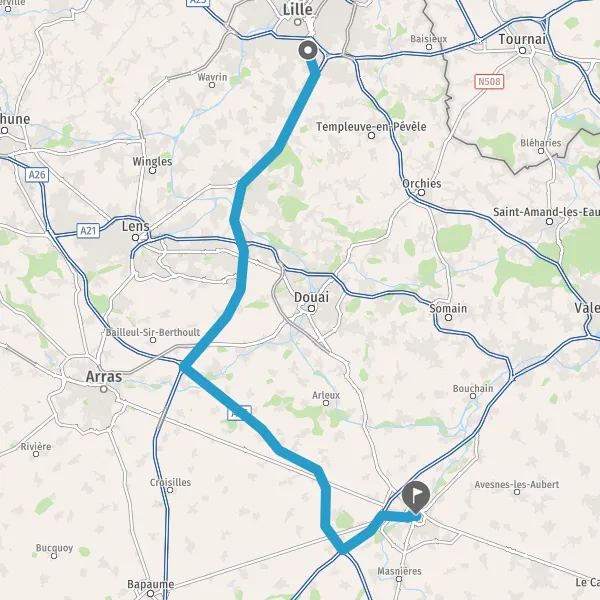Select the Lille city label
This screenshot has width=600, height=600.
click(297, 10)
